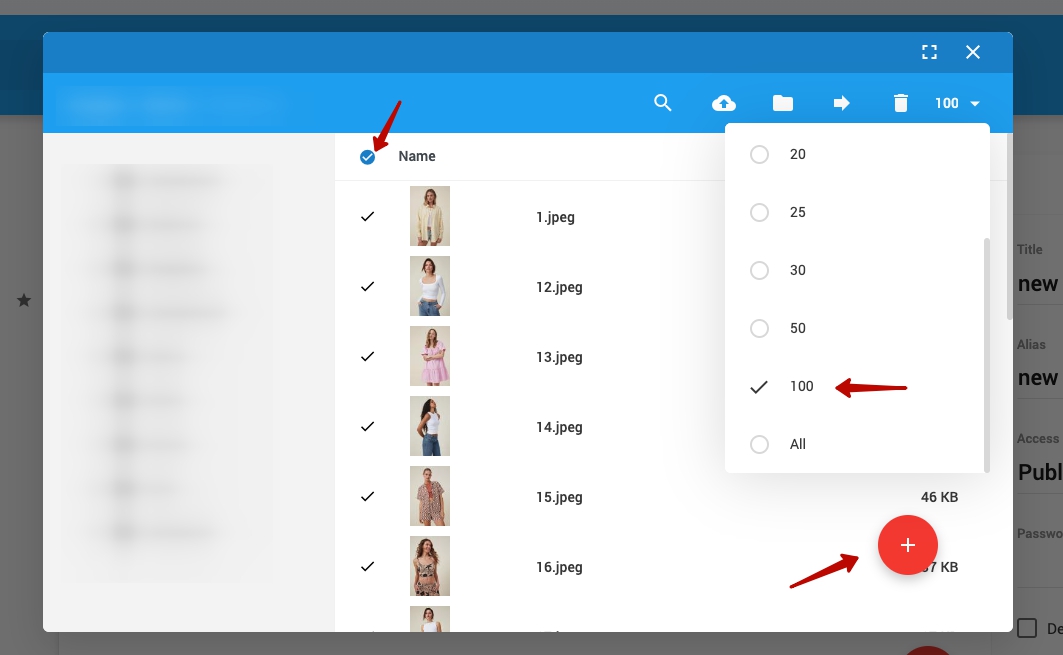Click the page-size dropdown list scrollbar
The image size is (1063, 655).
pyautogui.click(x=986, y=355)
